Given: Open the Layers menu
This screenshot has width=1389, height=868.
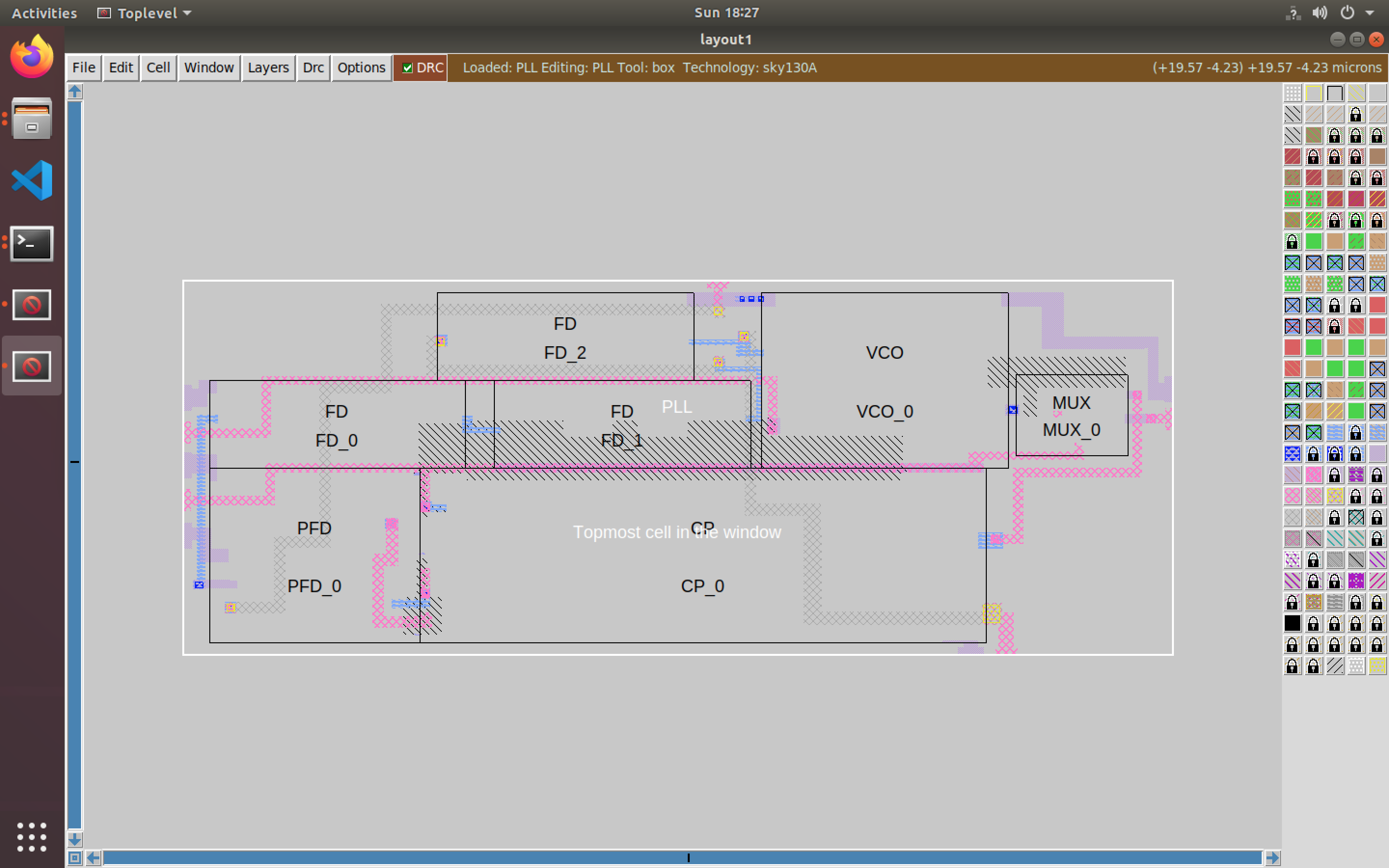Looking at the screenshot, I should pyautogui.click(x=266, y=67).
